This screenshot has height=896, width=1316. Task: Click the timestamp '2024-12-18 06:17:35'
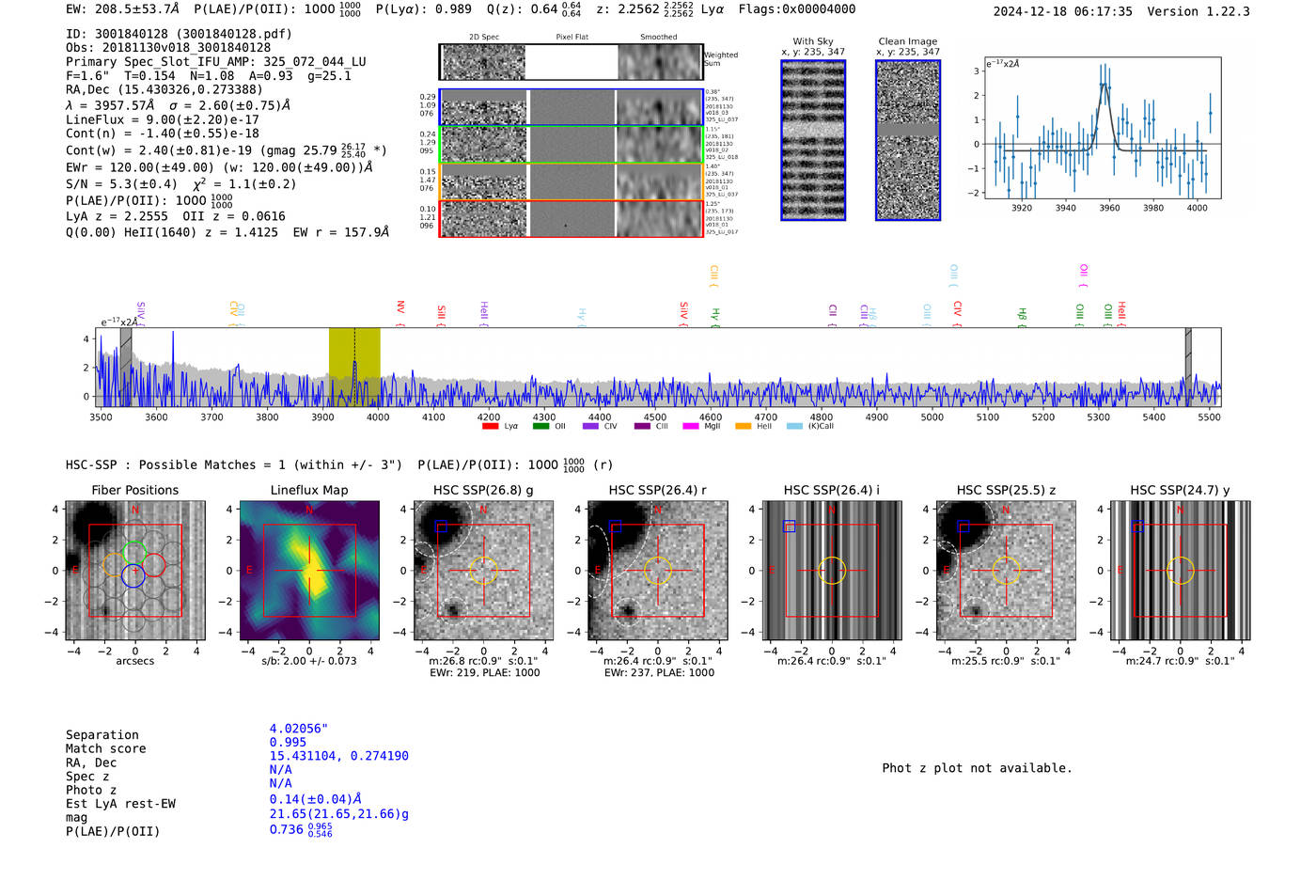1062,12
